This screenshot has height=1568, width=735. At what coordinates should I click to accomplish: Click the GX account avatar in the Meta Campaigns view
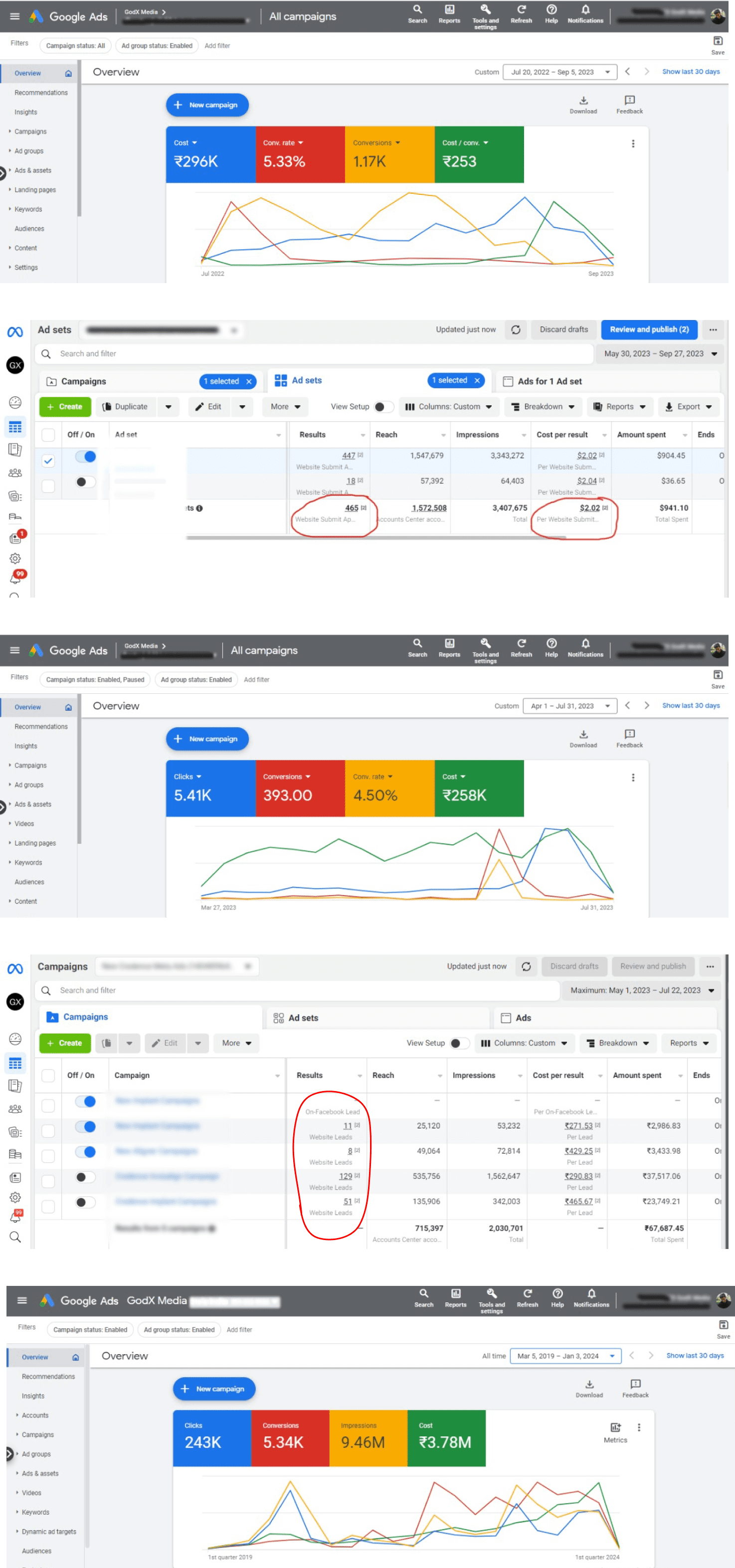[15, 1001]
